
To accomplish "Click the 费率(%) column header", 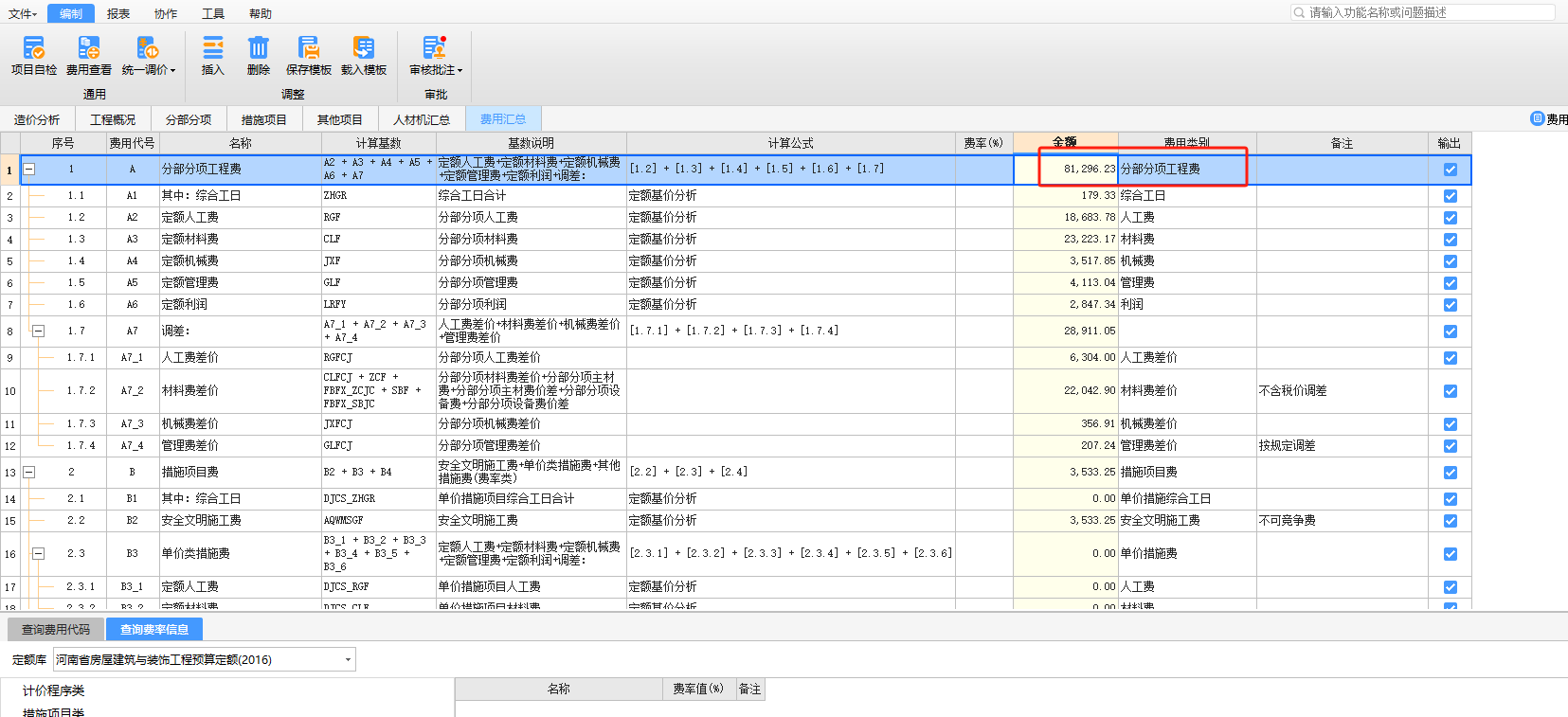I will click(x=983, y=143).
